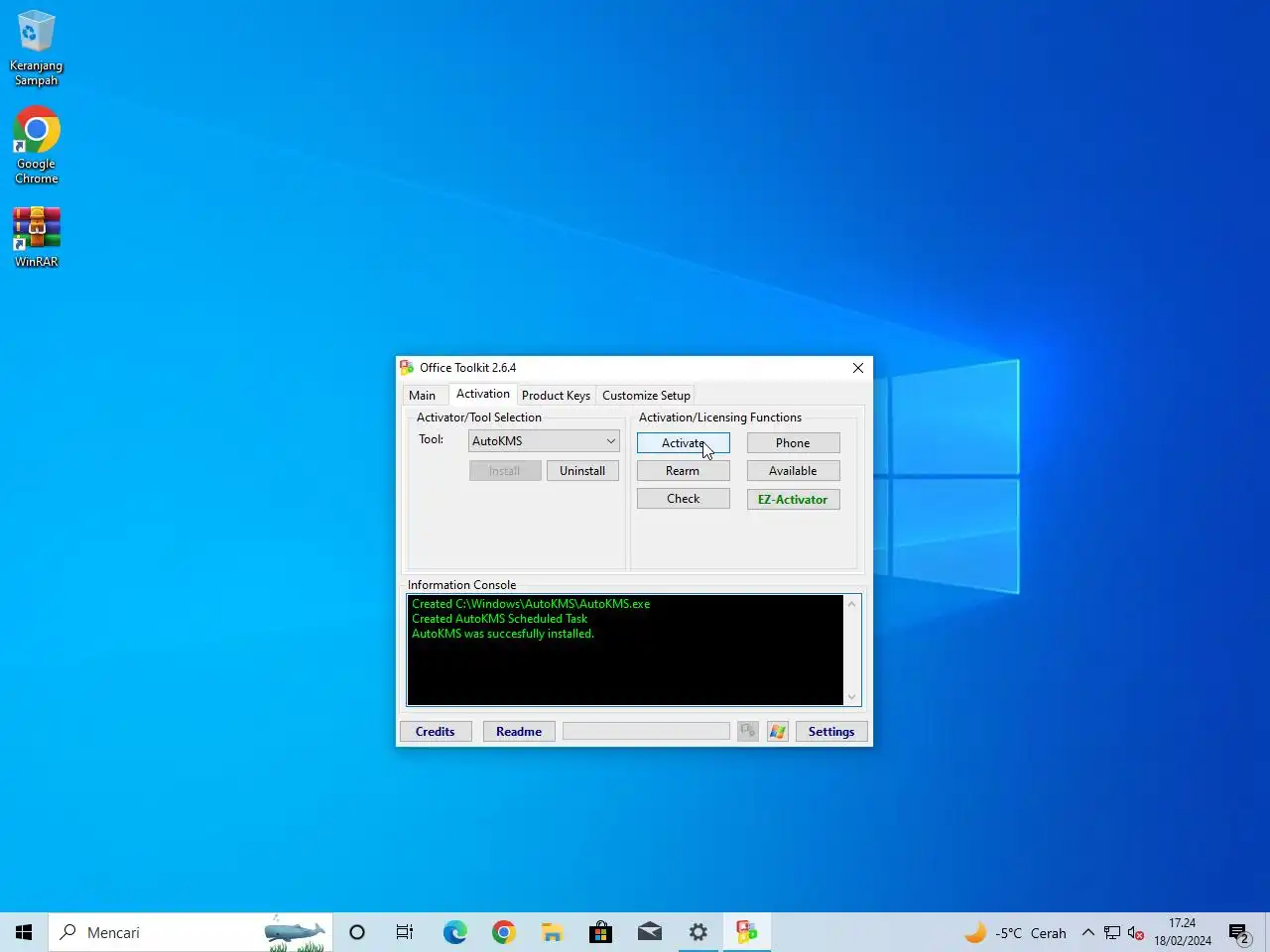
Task: Click the Rearm button
Action: pos(684,471)
